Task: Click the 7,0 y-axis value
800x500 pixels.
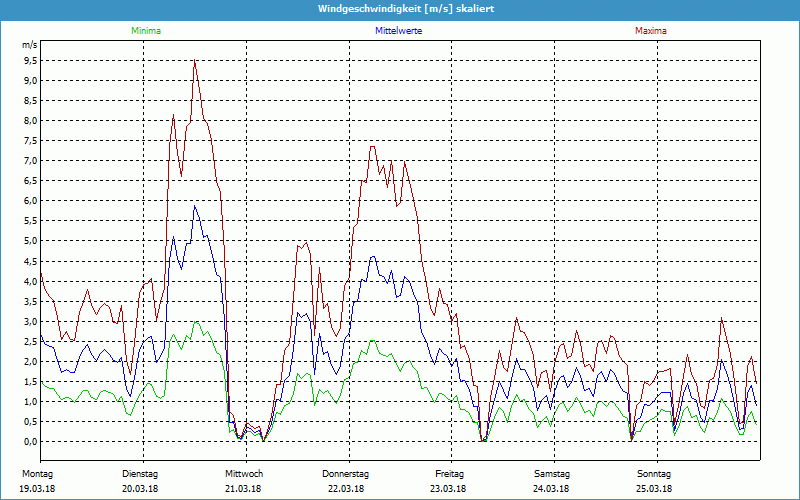Action: pos(30,161)
